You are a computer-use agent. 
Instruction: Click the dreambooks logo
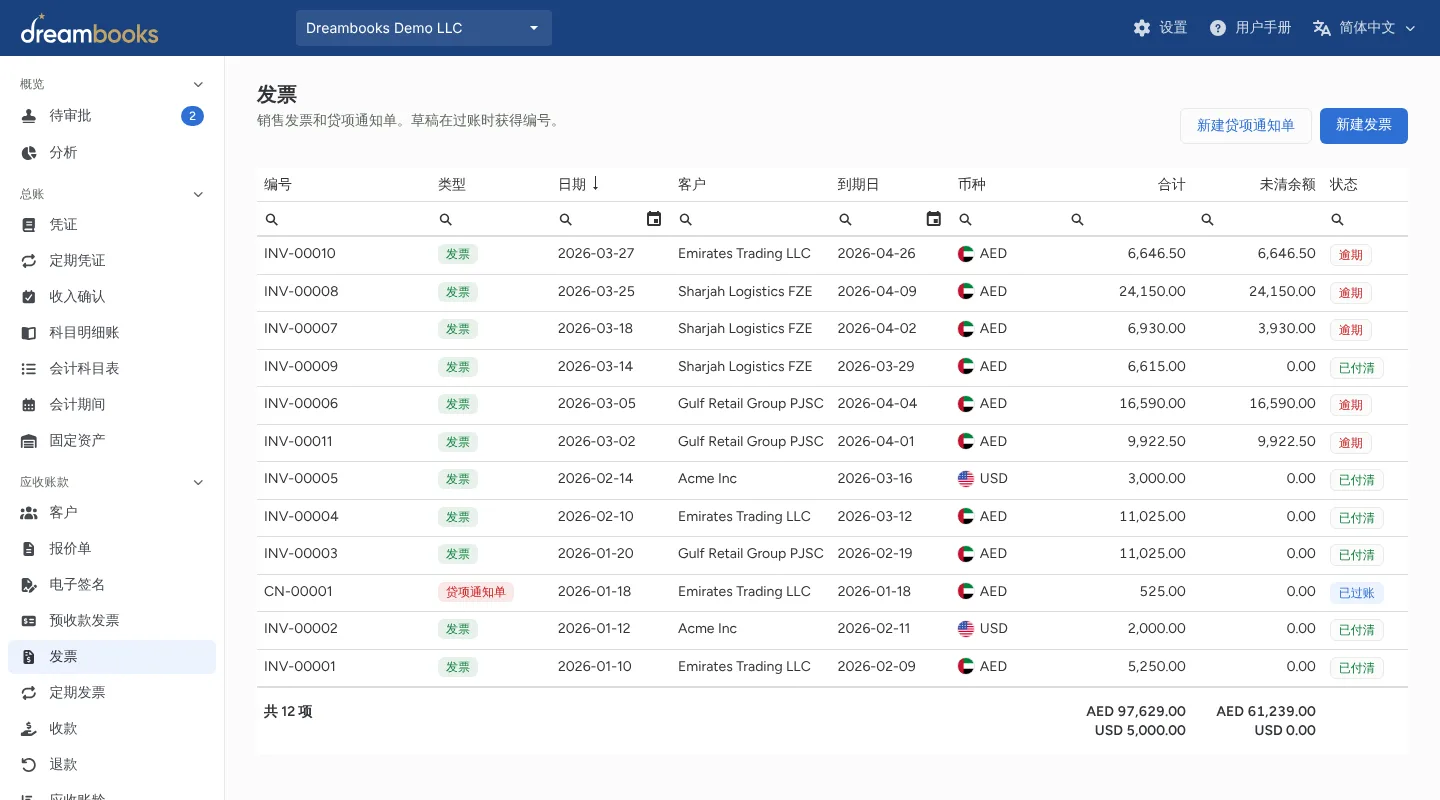(x=89, y=29)
